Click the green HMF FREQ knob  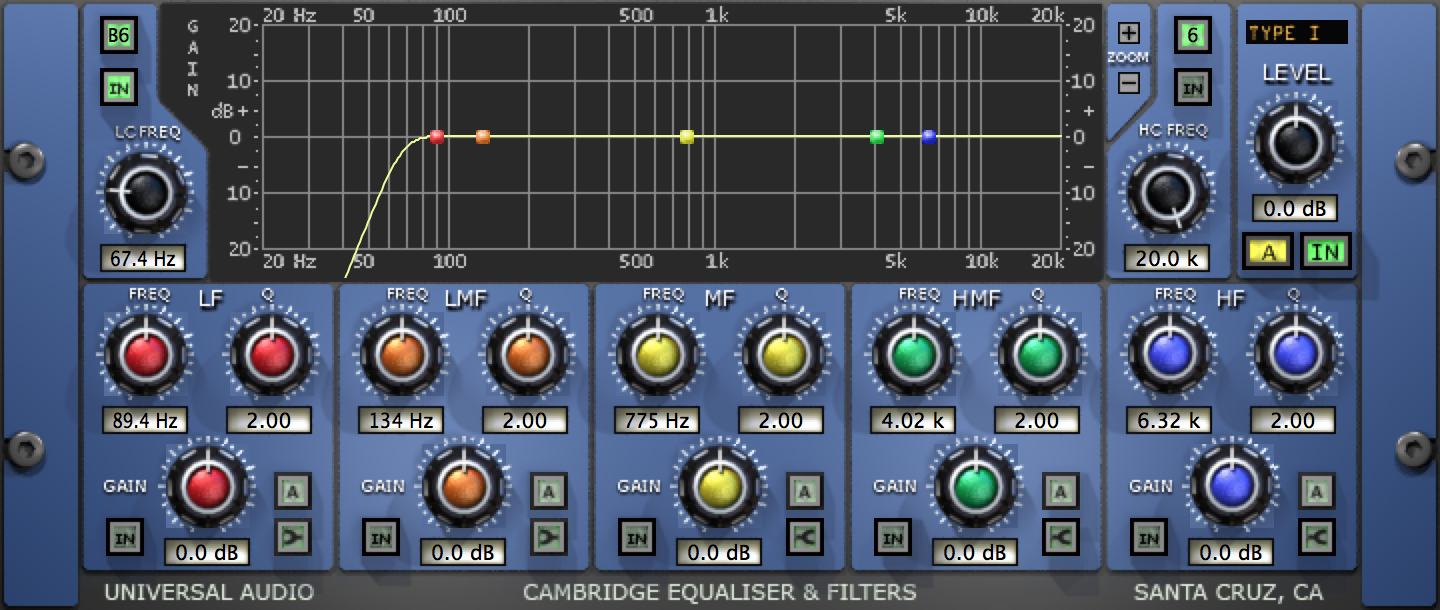pos(913,355)
